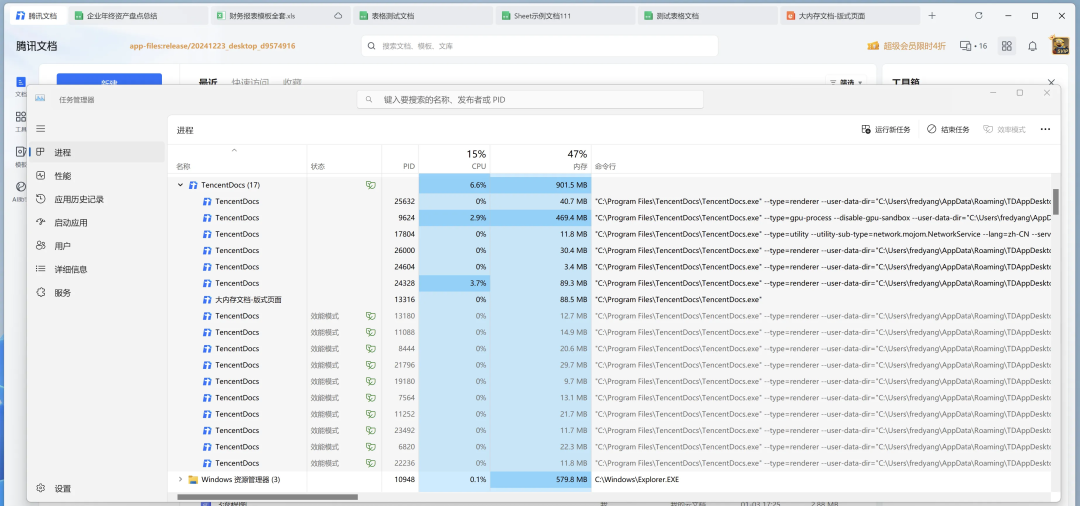The height and width of the screenshot is (506, 1080).
Task: Click 超级会员限时4折 promotion link
Action: 906,46
